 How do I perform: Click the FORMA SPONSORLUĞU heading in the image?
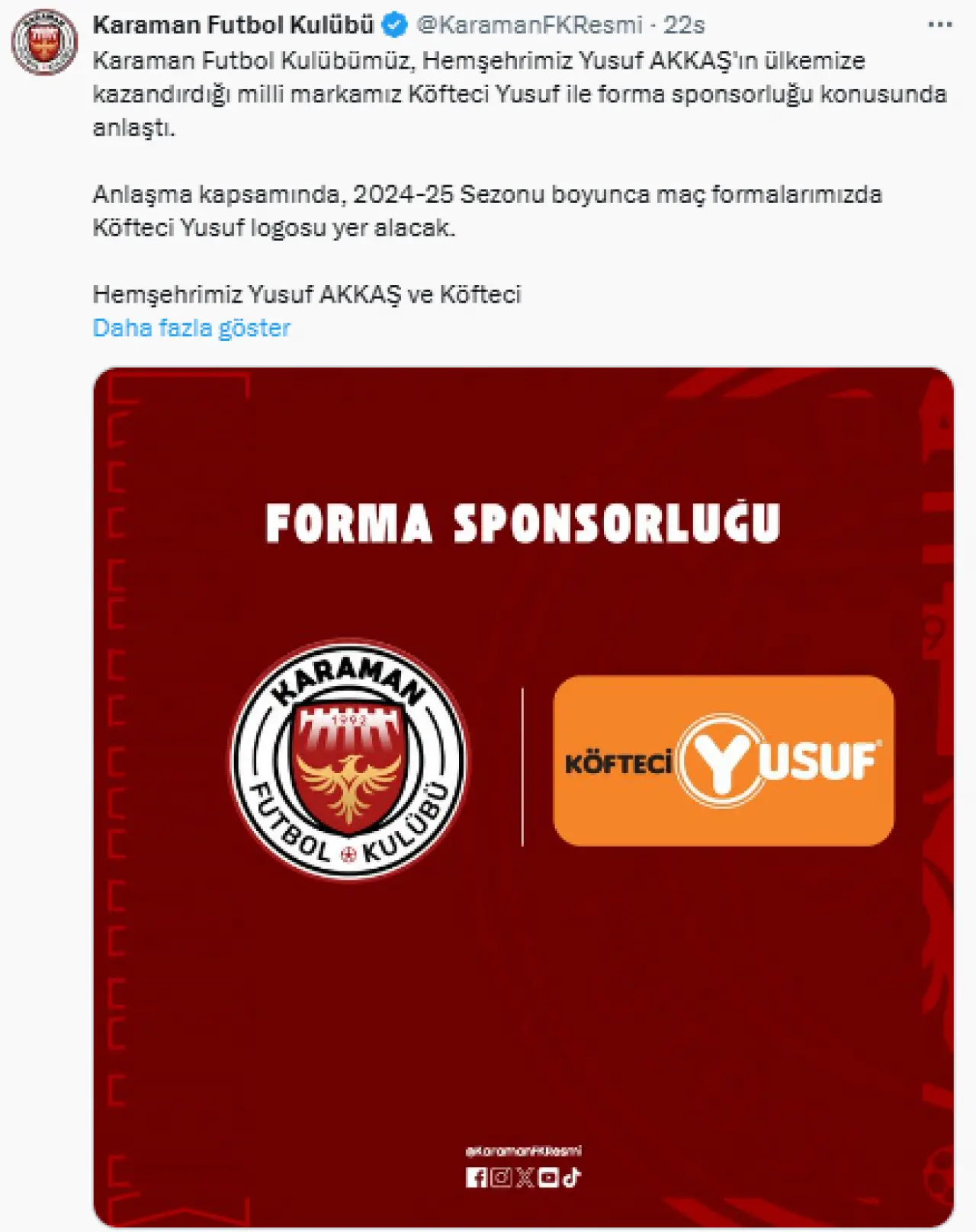click(x=523, y=523)
